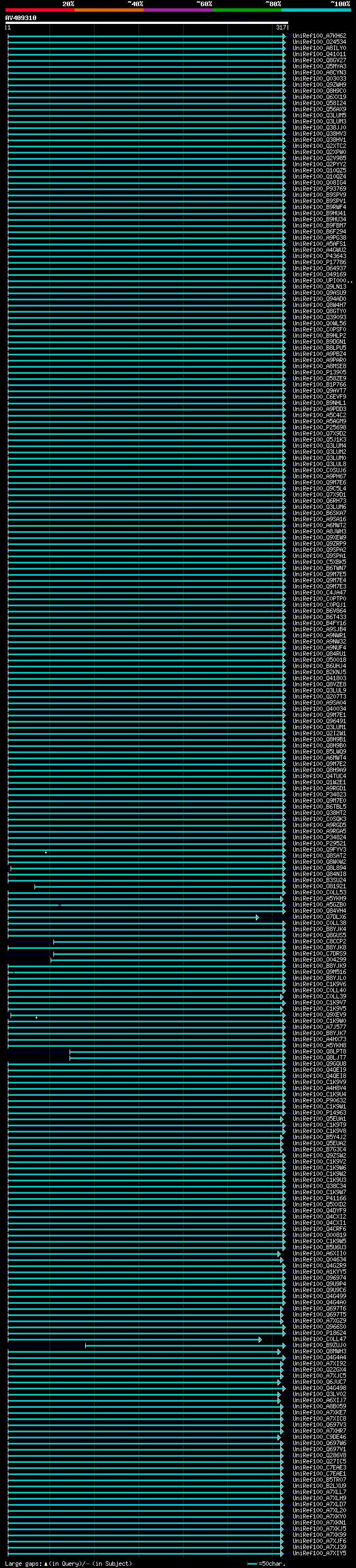Open hit UniRef100_Q03033
The width and height of the screenshot is (356, 1568).
[x=319, y=78]
